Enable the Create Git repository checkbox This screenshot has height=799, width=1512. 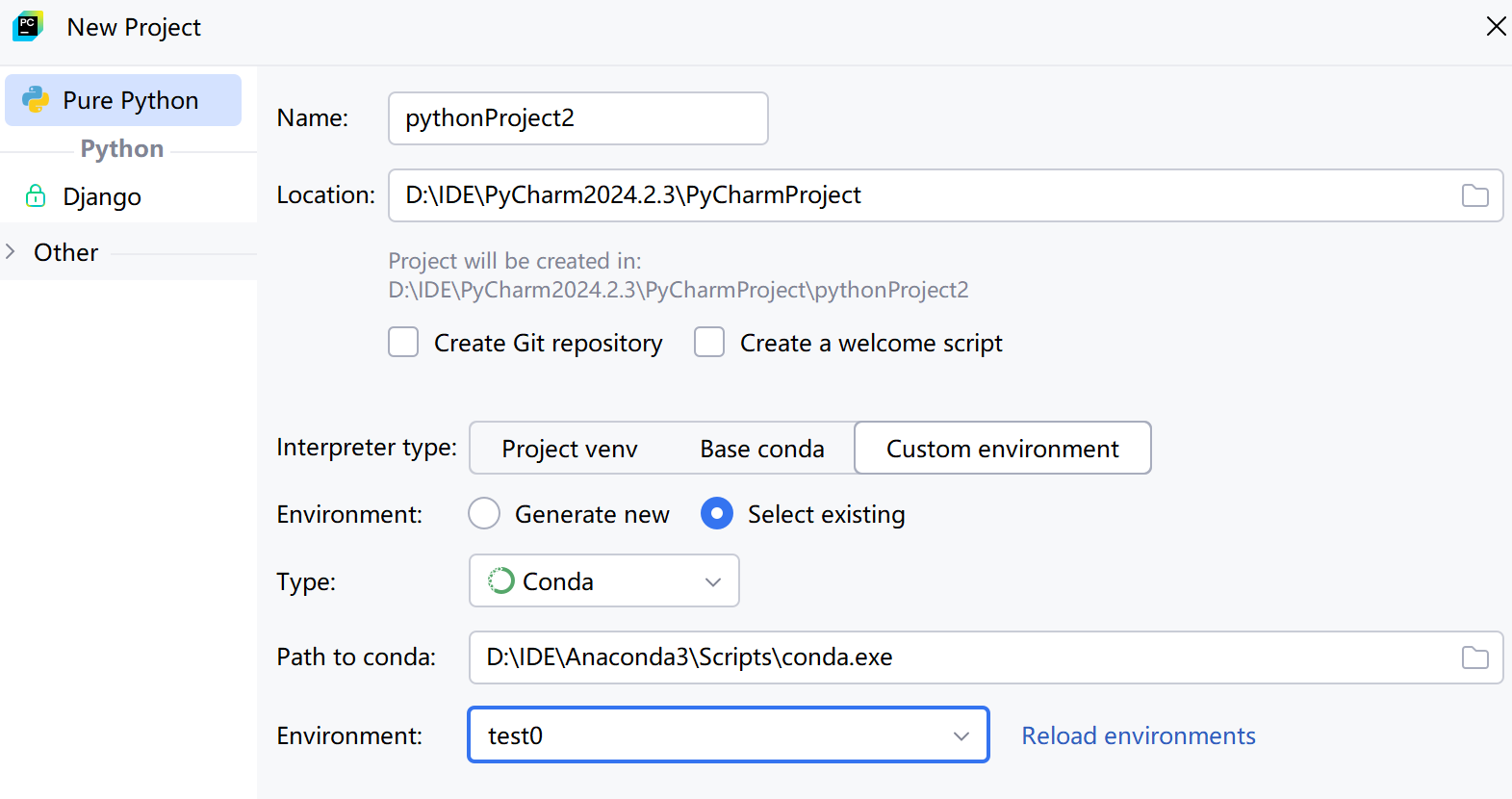(x=403, y=343)
